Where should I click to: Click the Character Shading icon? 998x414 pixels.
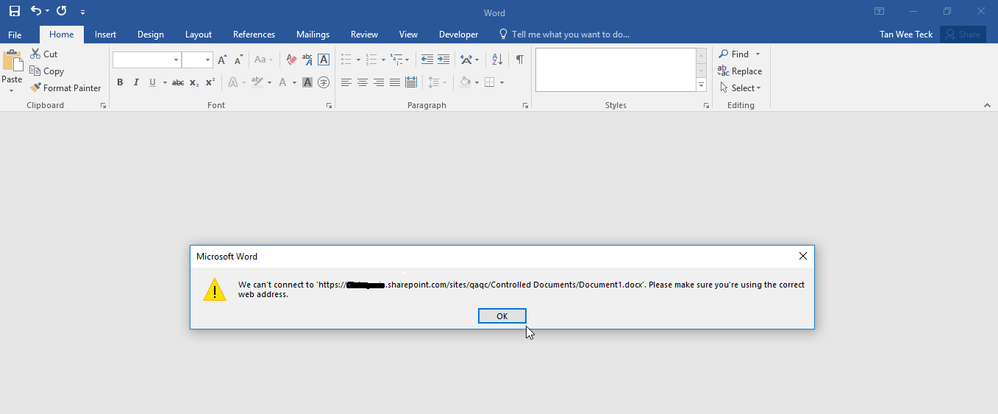point(307,82)
